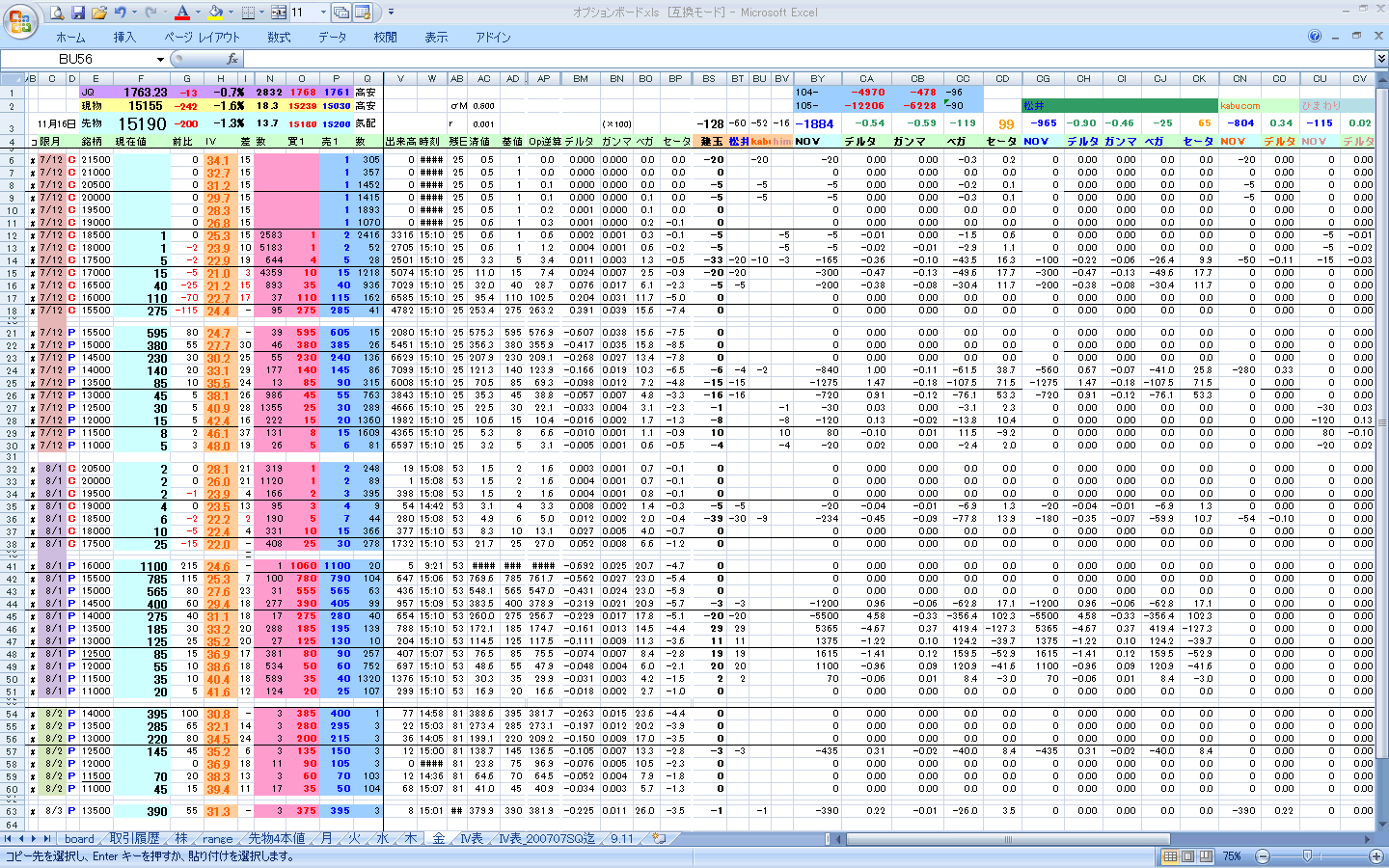Open the アドイン ribbon tab

click(x=493, y=38)
